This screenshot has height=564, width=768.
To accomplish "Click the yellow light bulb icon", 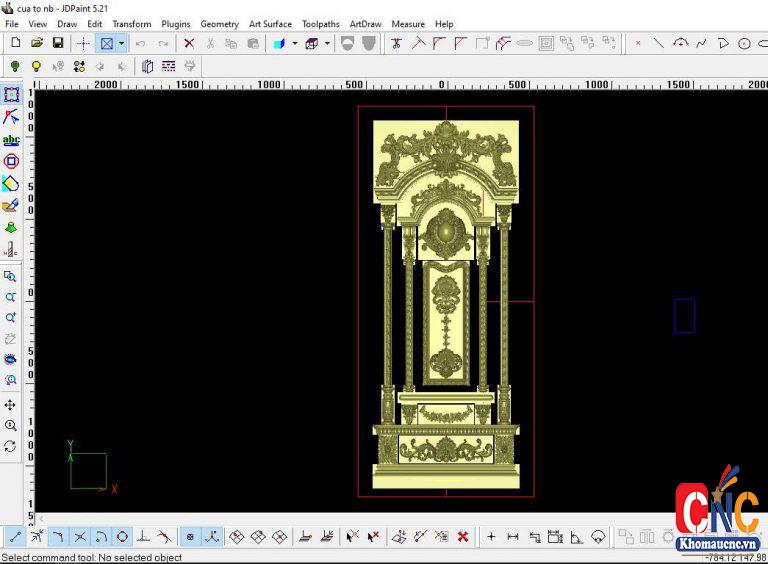I will coord(36,66).
